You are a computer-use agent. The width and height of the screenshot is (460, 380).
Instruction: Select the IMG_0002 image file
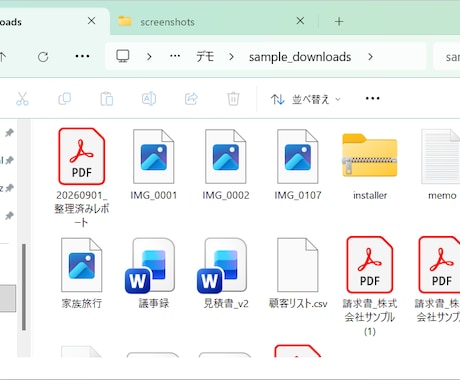(226, 165)
